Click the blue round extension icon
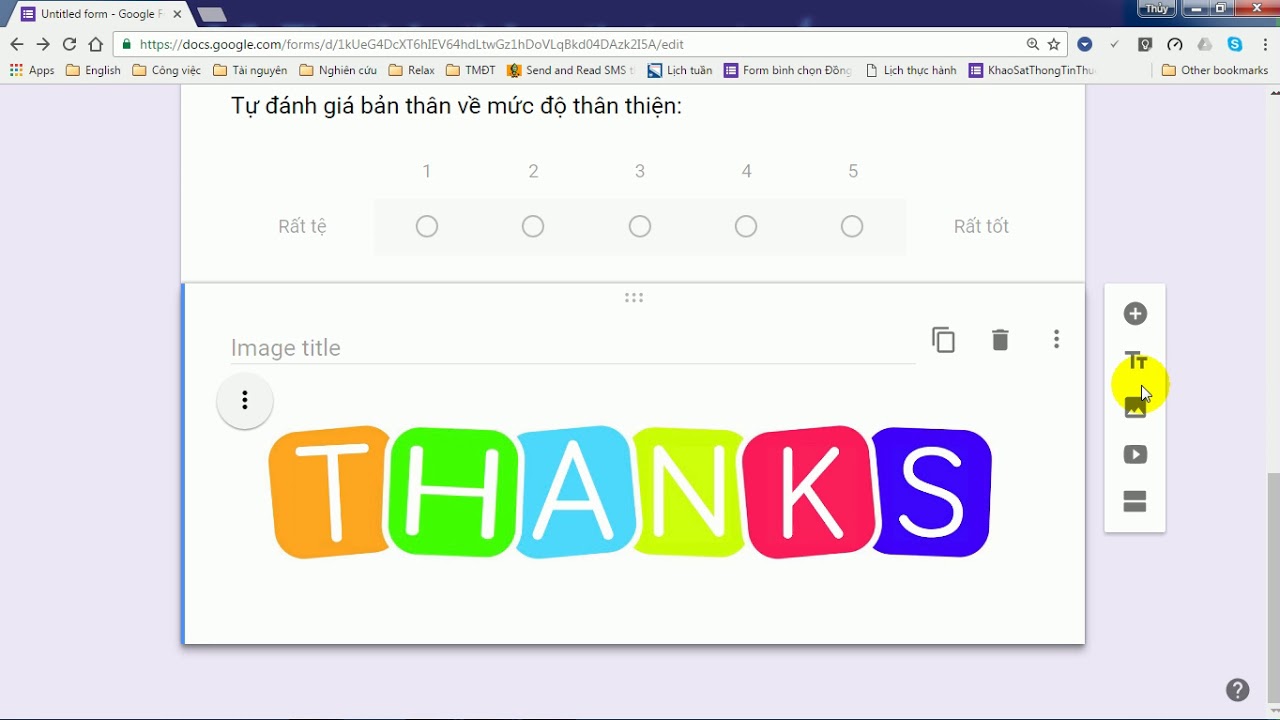The width and height of the screenshot is (1280, 720). click(x=1085, y=44)
